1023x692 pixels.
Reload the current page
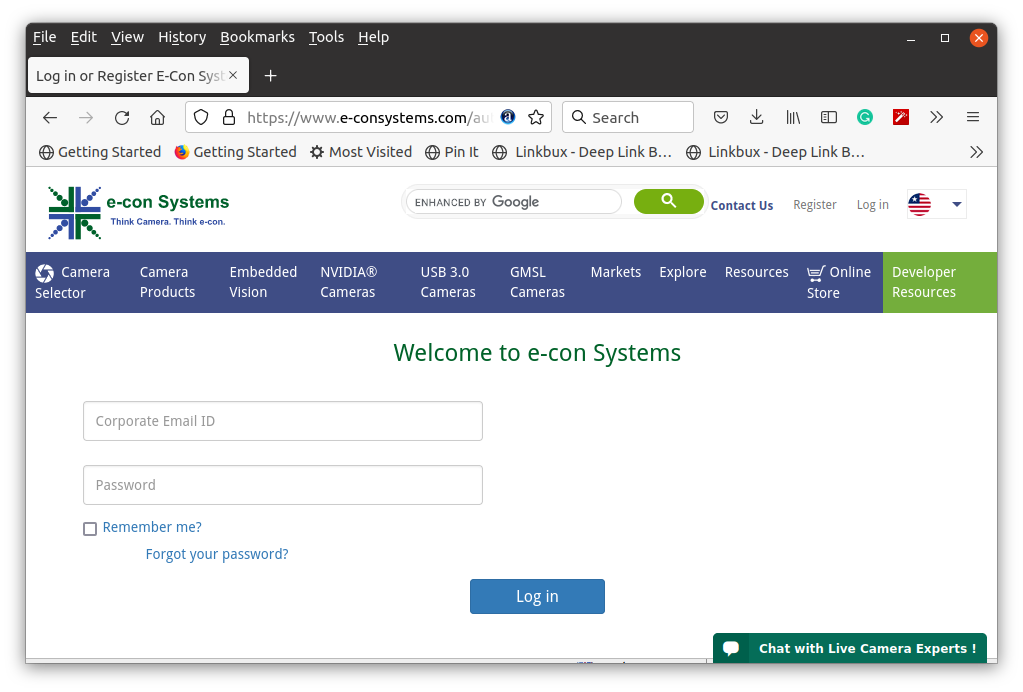point(122,117)
